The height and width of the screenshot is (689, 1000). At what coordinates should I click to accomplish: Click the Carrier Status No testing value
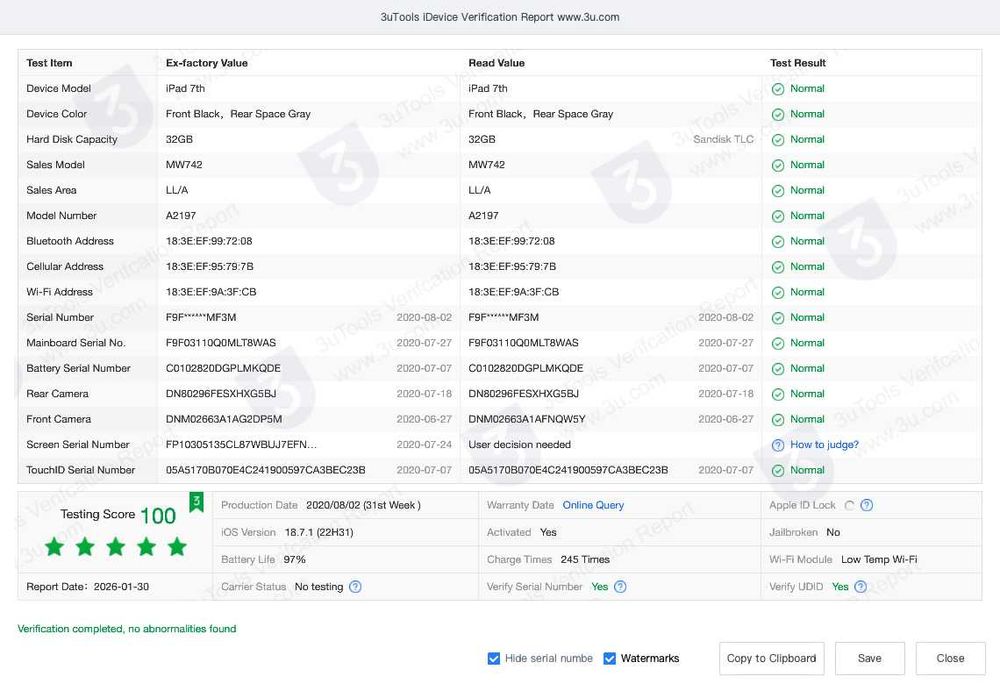pos(319,586)
